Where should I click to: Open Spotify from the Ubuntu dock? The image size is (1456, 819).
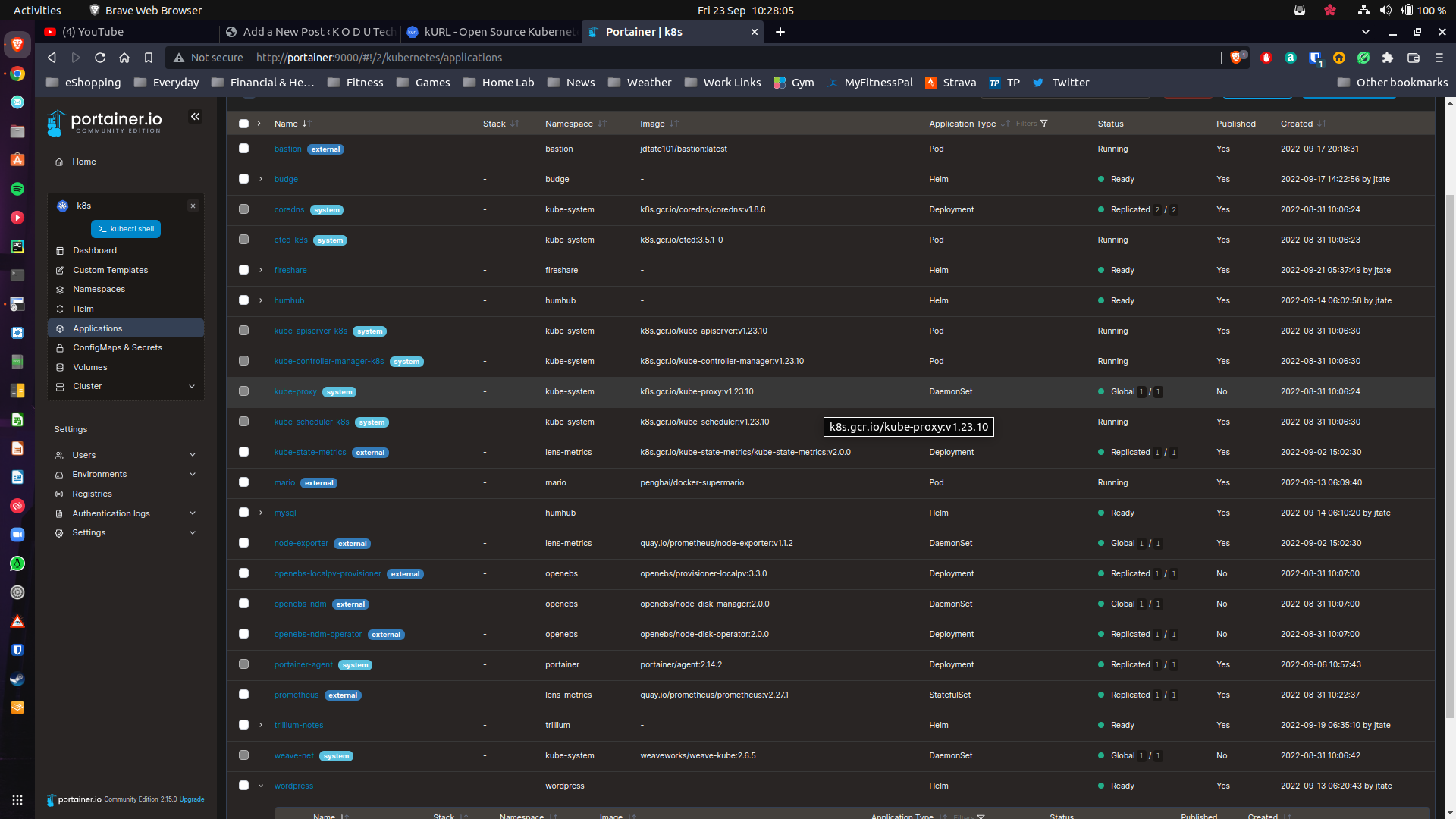[17, 189]
